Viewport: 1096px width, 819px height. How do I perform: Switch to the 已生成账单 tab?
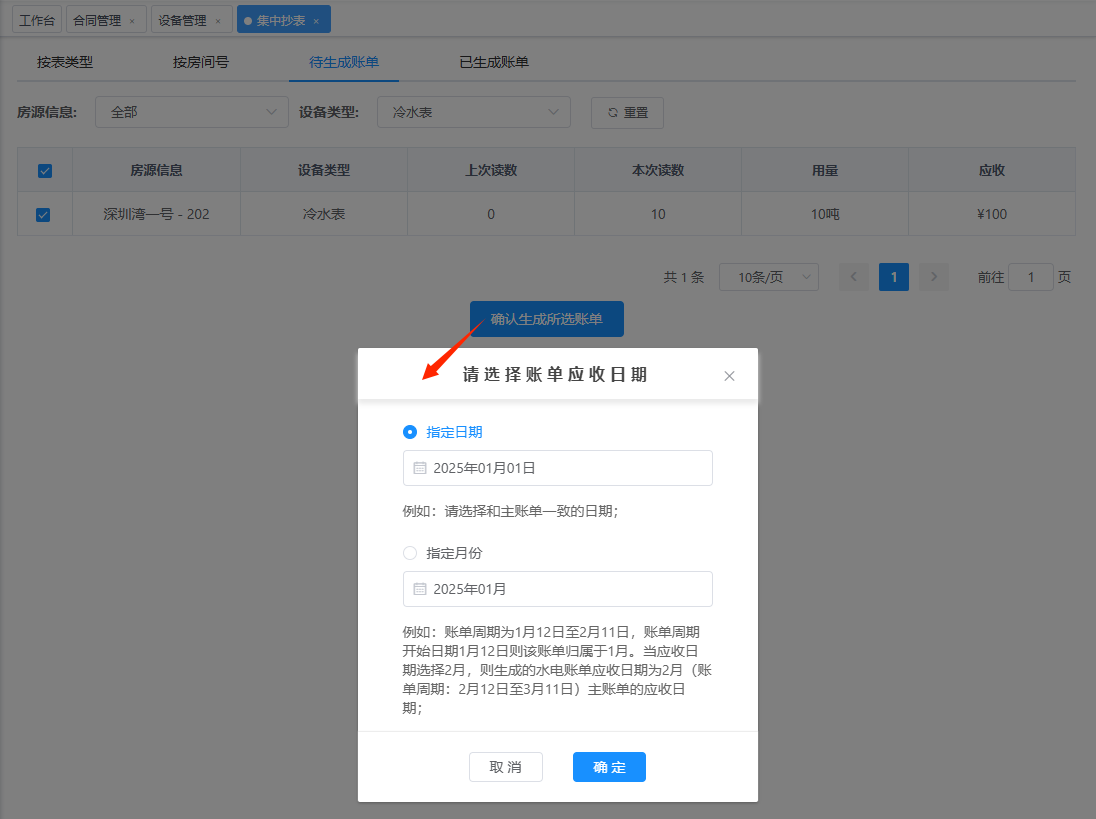pos(494,62)
